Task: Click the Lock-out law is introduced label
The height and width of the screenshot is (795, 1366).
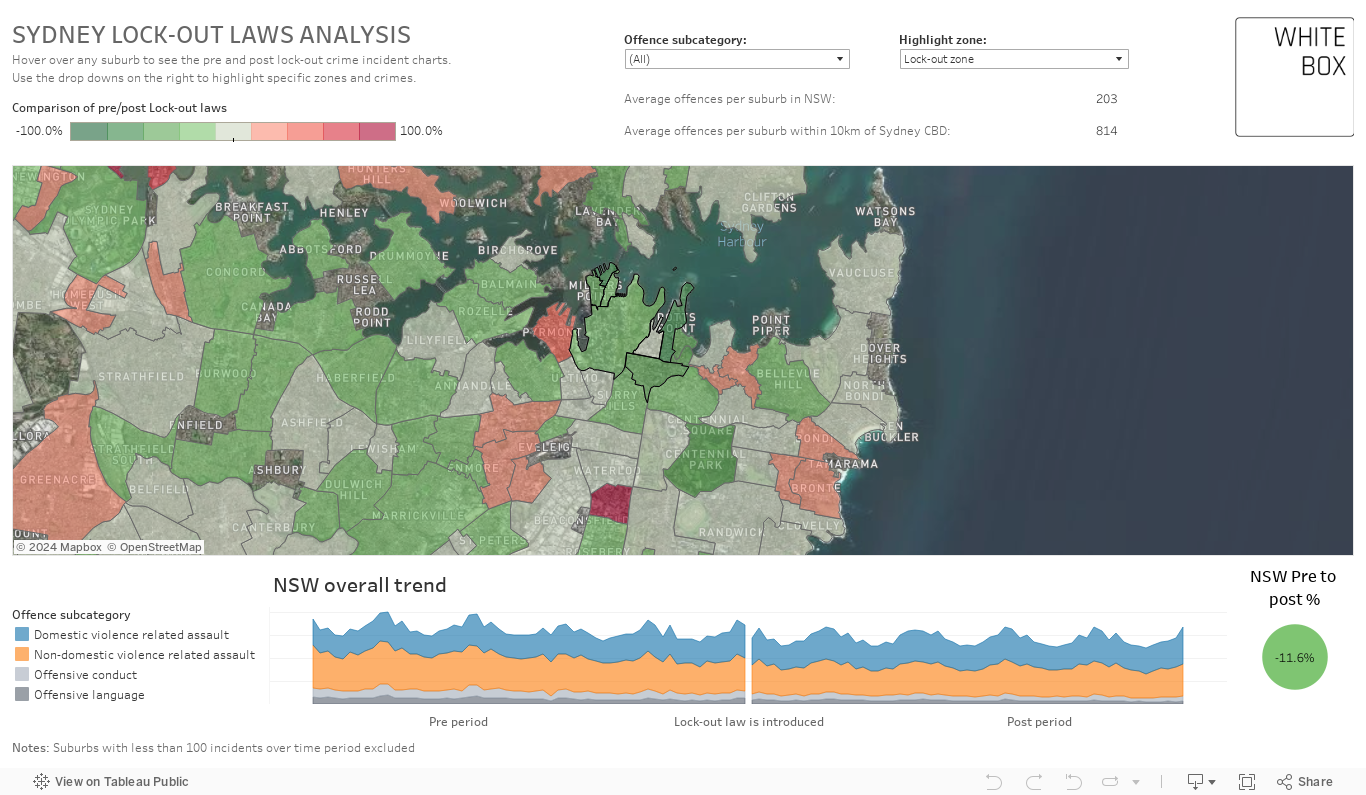Action: pos(749,722)
